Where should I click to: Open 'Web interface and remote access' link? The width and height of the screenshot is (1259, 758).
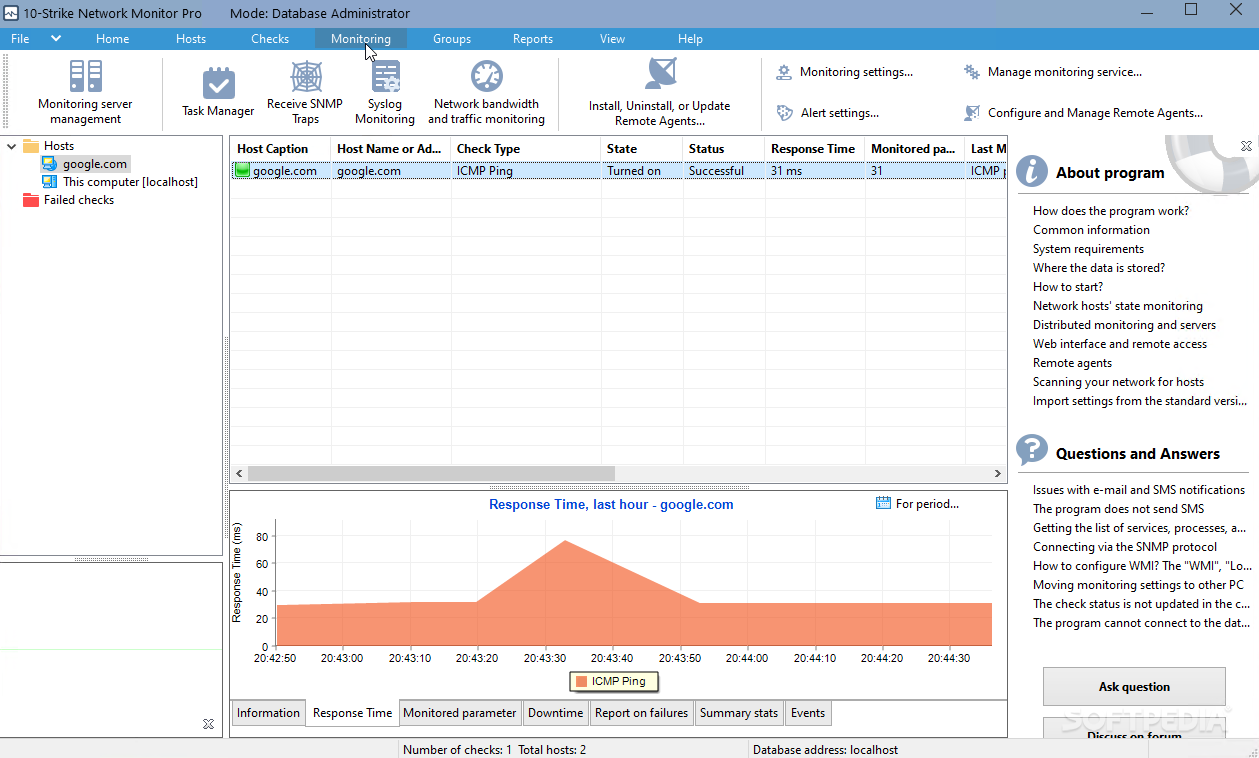[x=1120, y=344]
